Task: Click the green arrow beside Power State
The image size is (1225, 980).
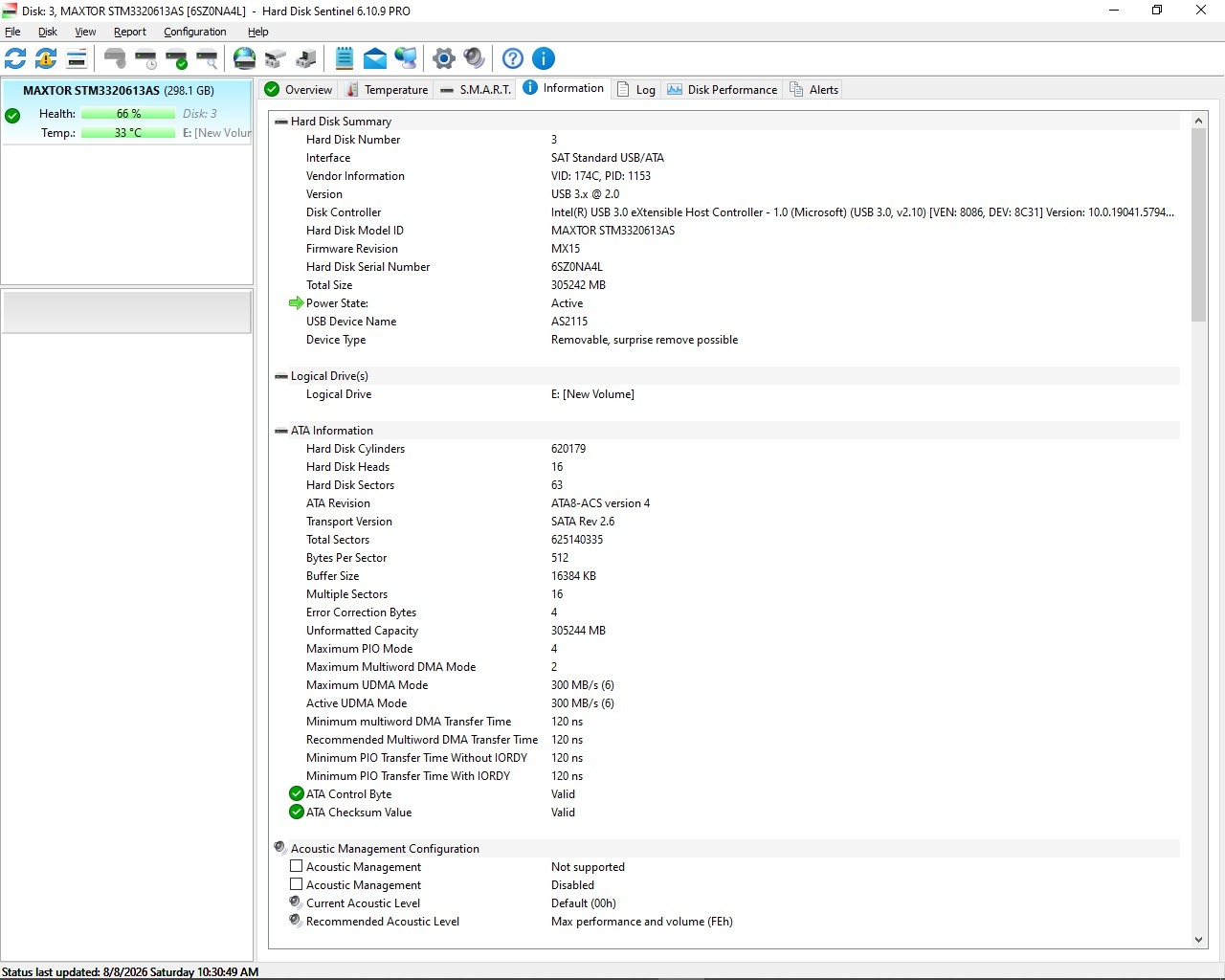Action: [x=297, y=303]
